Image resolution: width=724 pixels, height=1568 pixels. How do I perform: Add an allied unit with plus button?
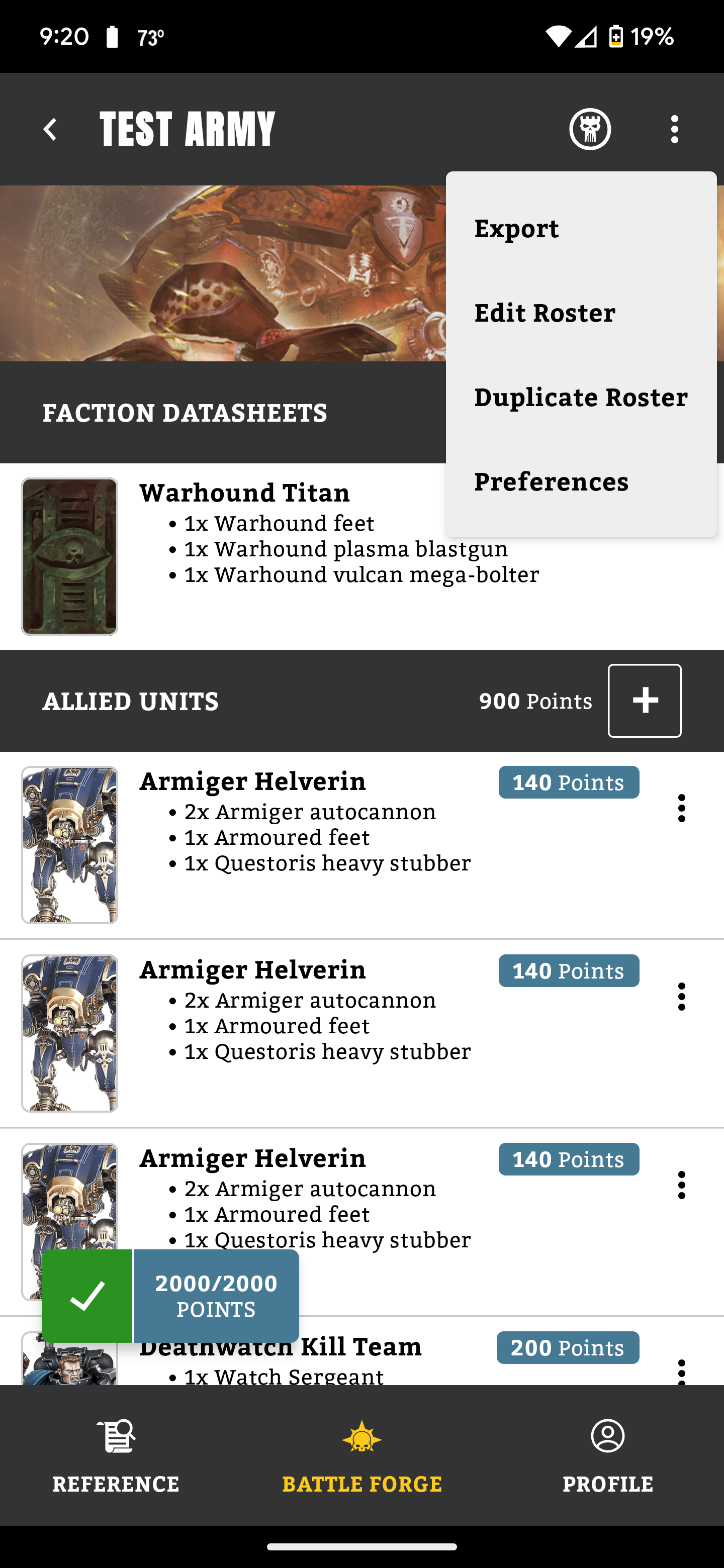pyautogui.click(x=644, y=701)
